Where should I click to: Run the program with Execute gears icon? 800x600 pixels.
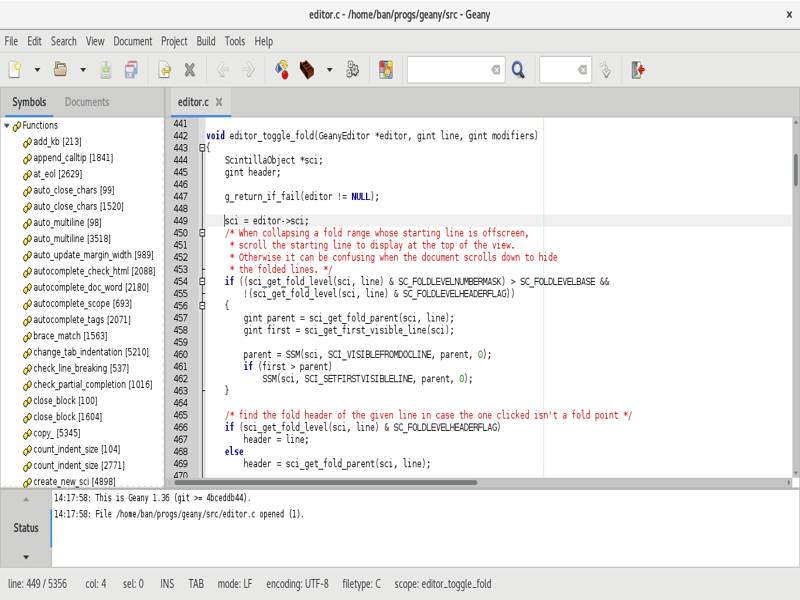pos(352,70)
